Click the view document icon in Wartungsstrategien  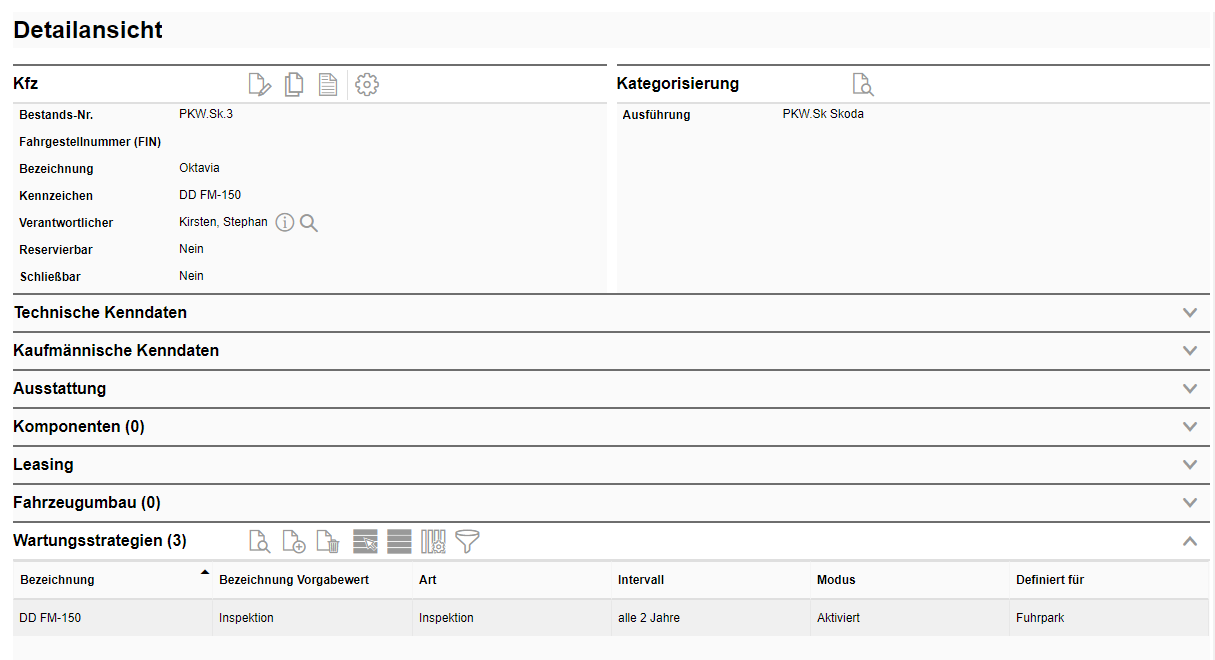[x=259, y=542]
